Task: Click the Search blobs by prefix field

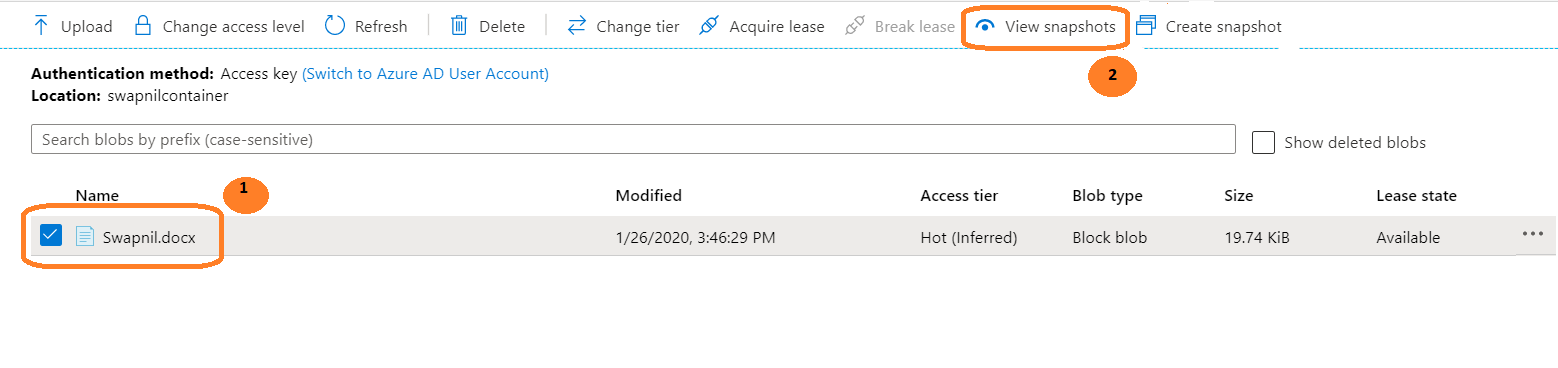Action: click(x=633, y=140)
